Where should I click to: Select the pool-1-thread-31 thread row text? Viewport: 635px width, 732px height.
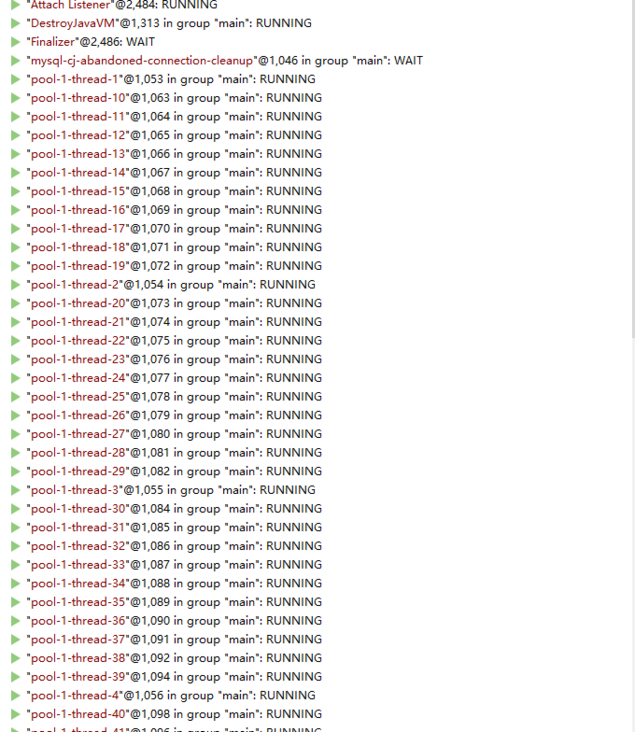click(x=175, y=527)
